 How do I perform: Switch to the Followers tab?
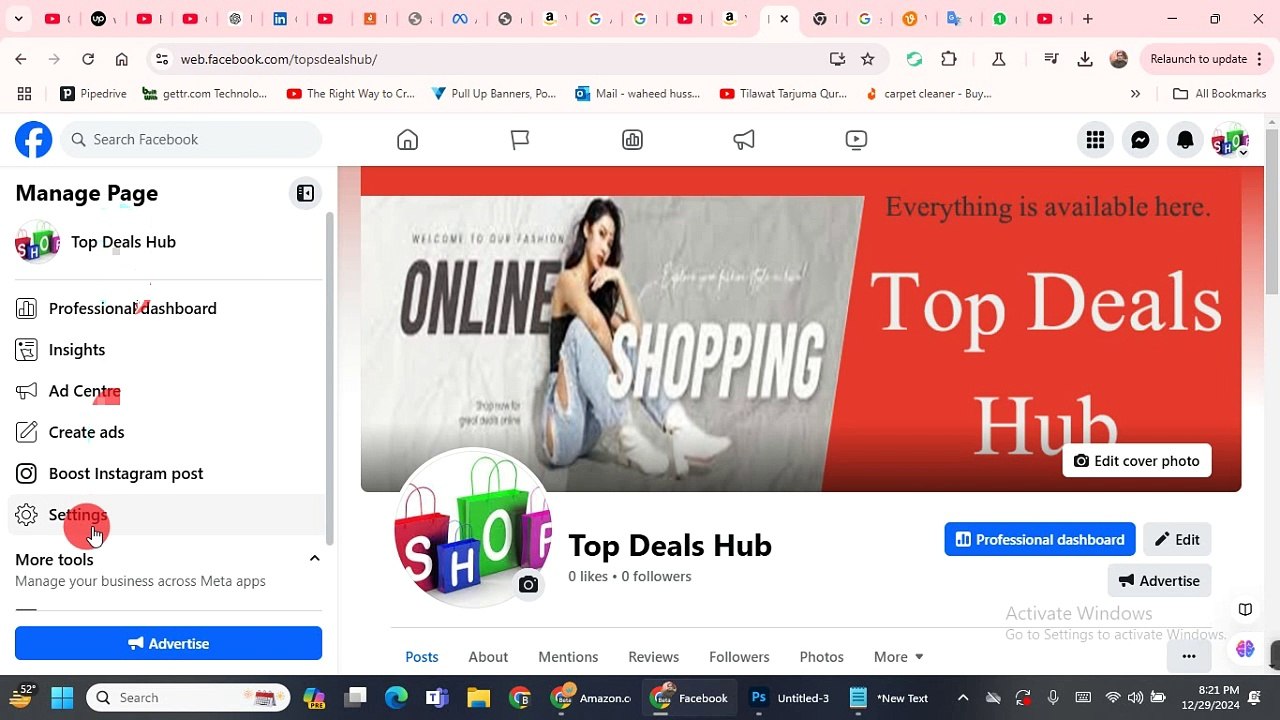pyautogui.click(x=739, y=657)
